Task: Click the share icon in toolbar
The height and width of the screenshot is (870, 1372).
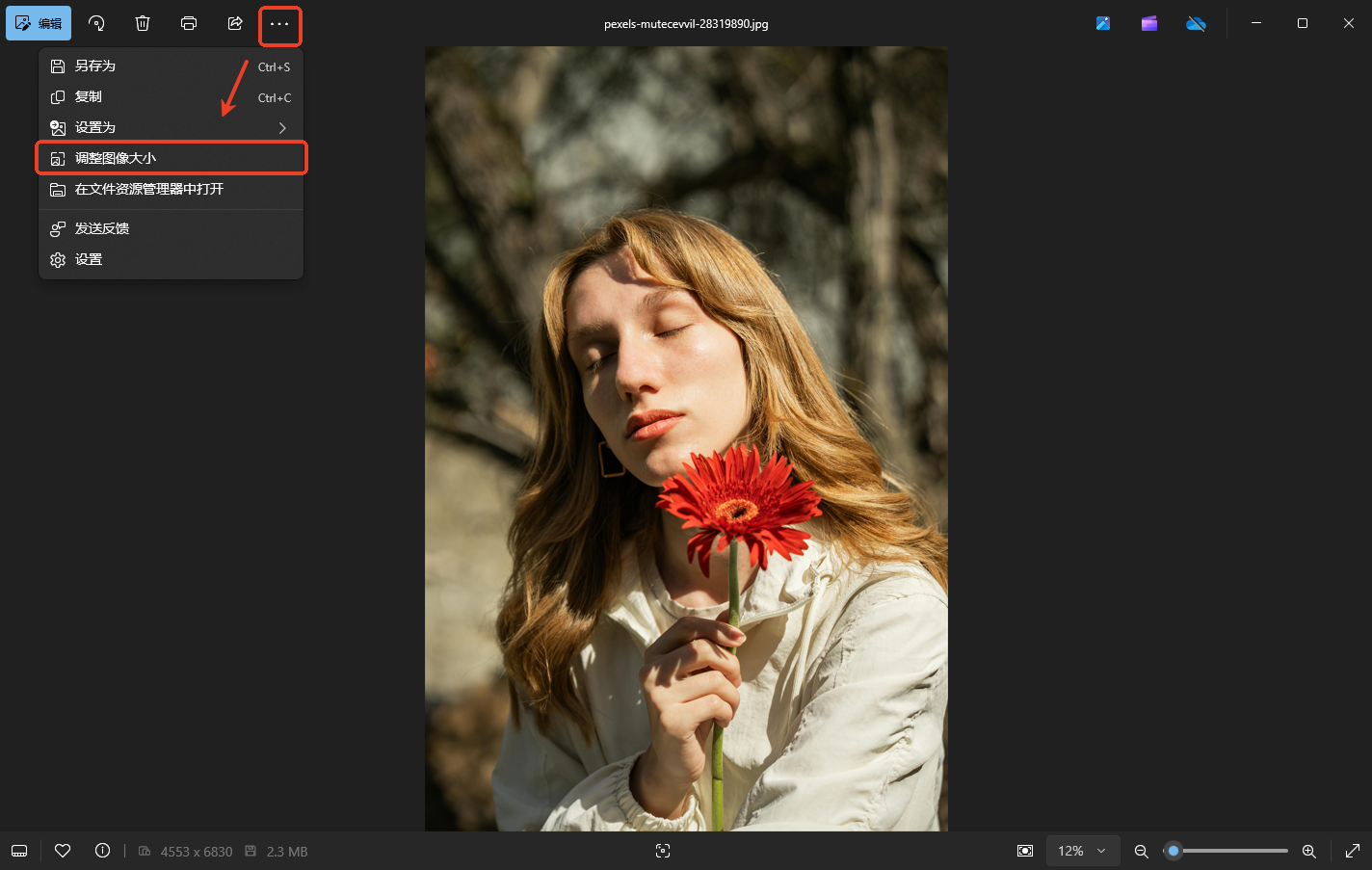Action: [235, 23]
